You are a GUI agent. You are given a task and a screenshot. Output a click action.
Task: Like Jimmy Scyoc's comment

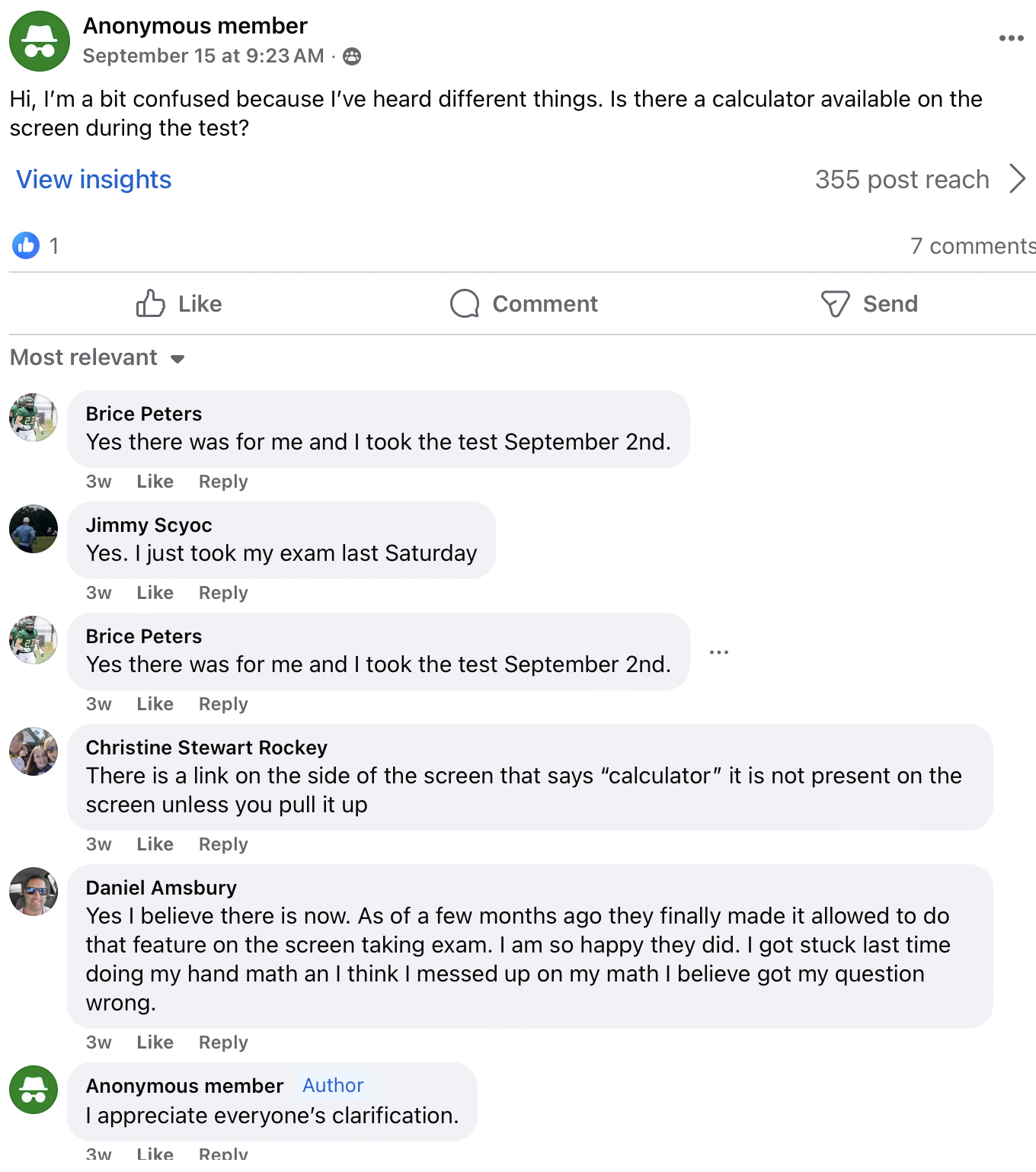click(155, 593)
